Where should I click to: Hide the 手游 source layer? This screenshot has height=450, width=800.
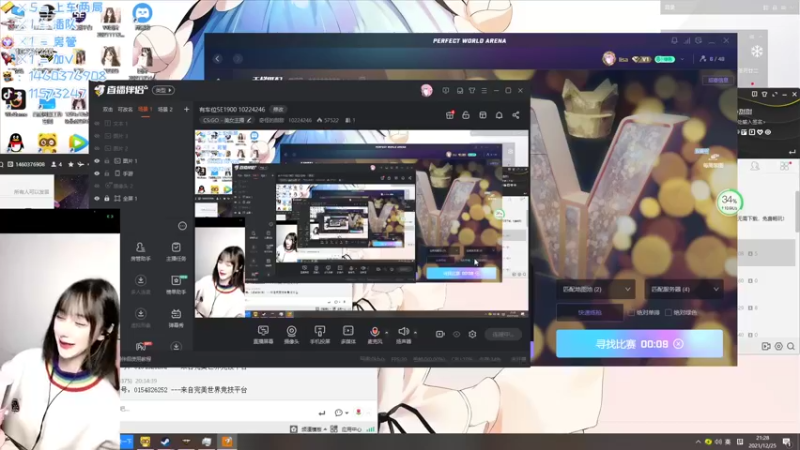pyautogui.click(x=97, y=173)
